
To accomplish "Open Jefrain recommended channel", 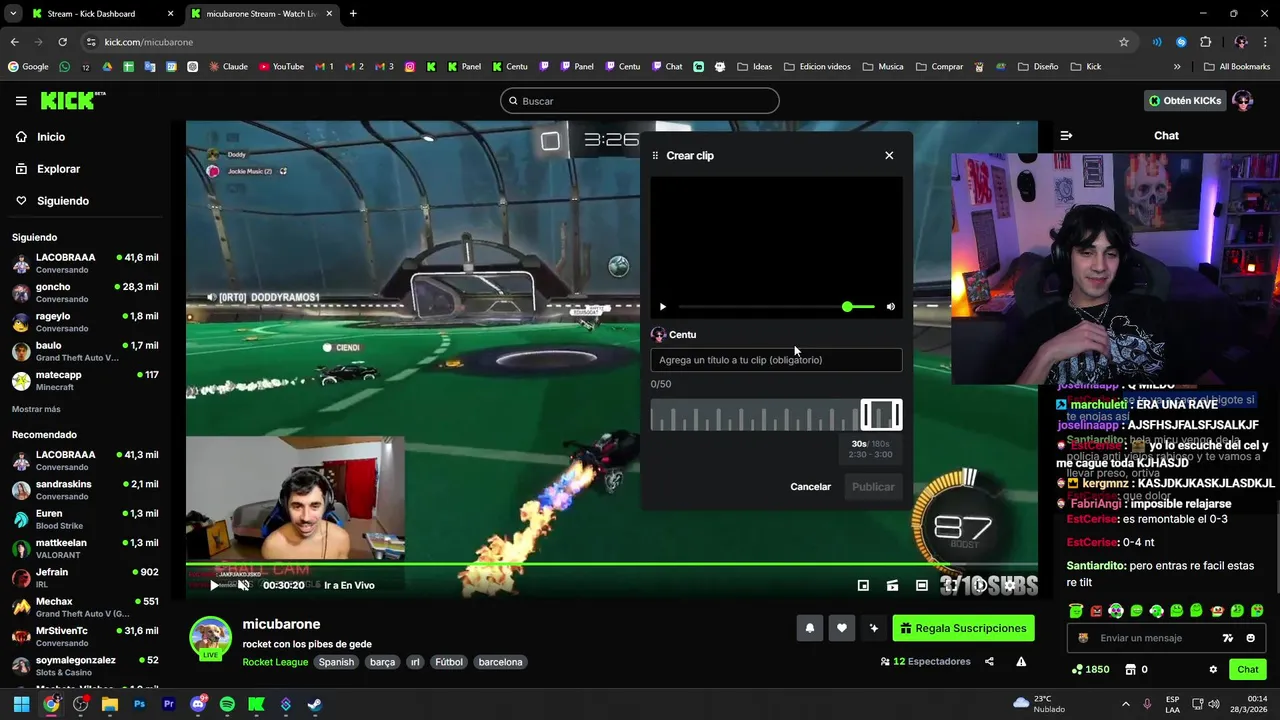I will (x=85, y=578).
